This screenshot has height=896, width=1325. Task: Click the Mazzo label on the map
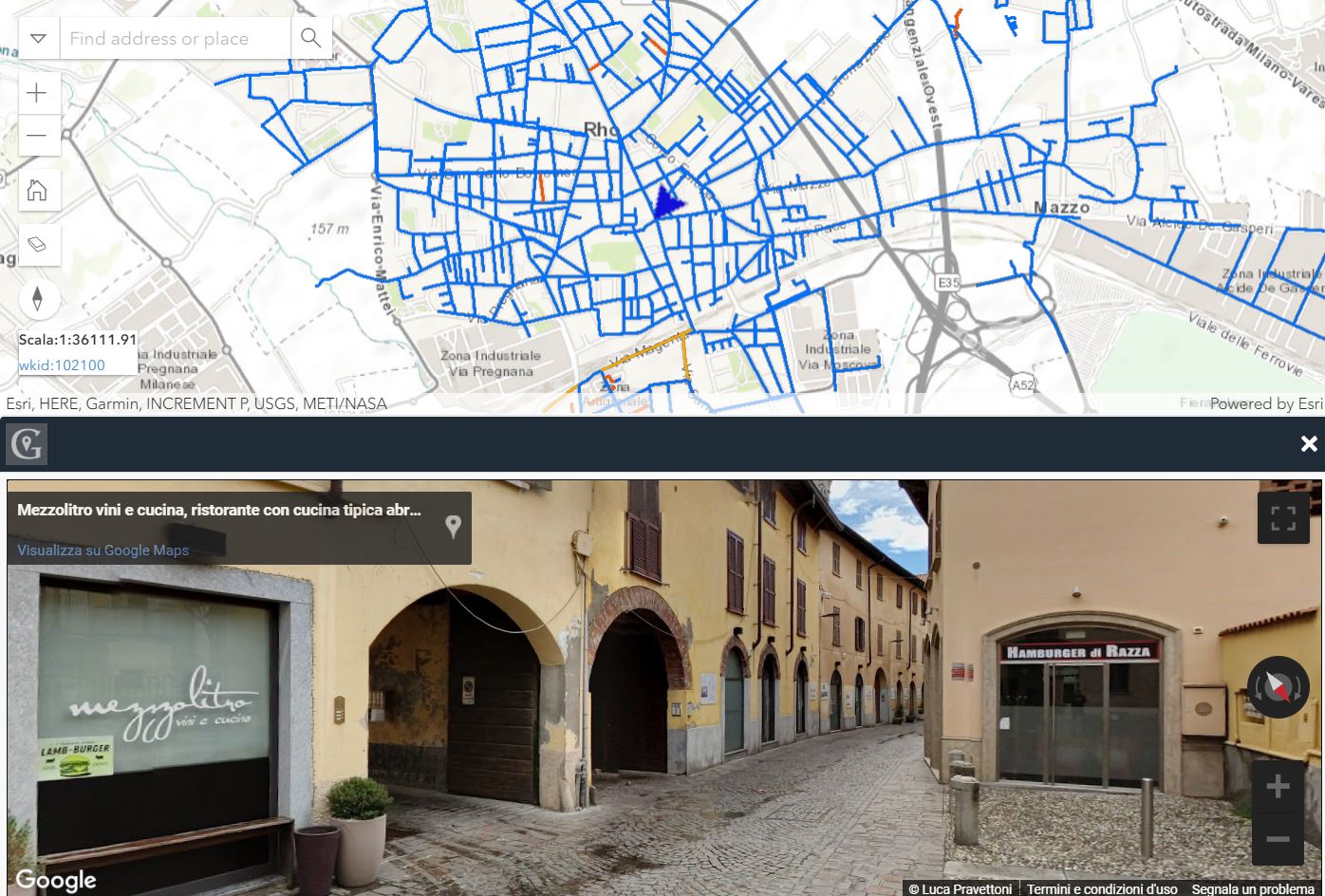click(x=1061, y=207)
